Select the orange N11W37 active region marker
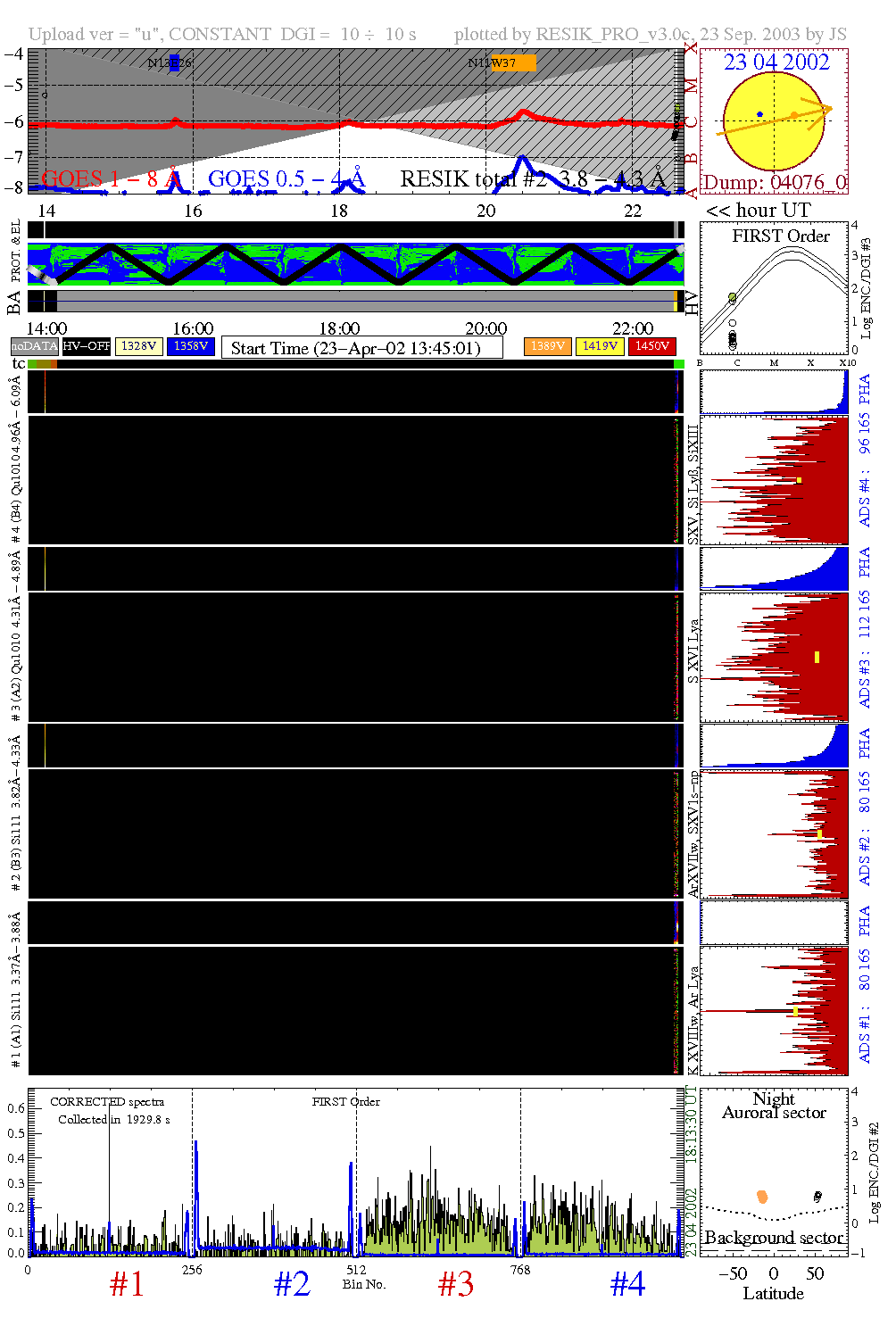This screenshot has height=1318, width=896. point(513,62)
